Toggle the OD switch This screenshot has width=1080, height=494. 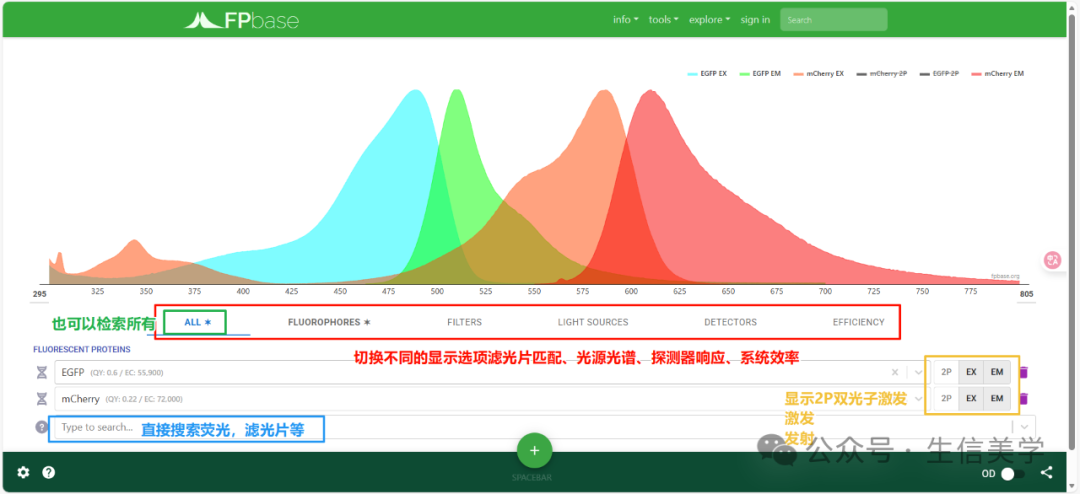click(x=1013, y=474)
